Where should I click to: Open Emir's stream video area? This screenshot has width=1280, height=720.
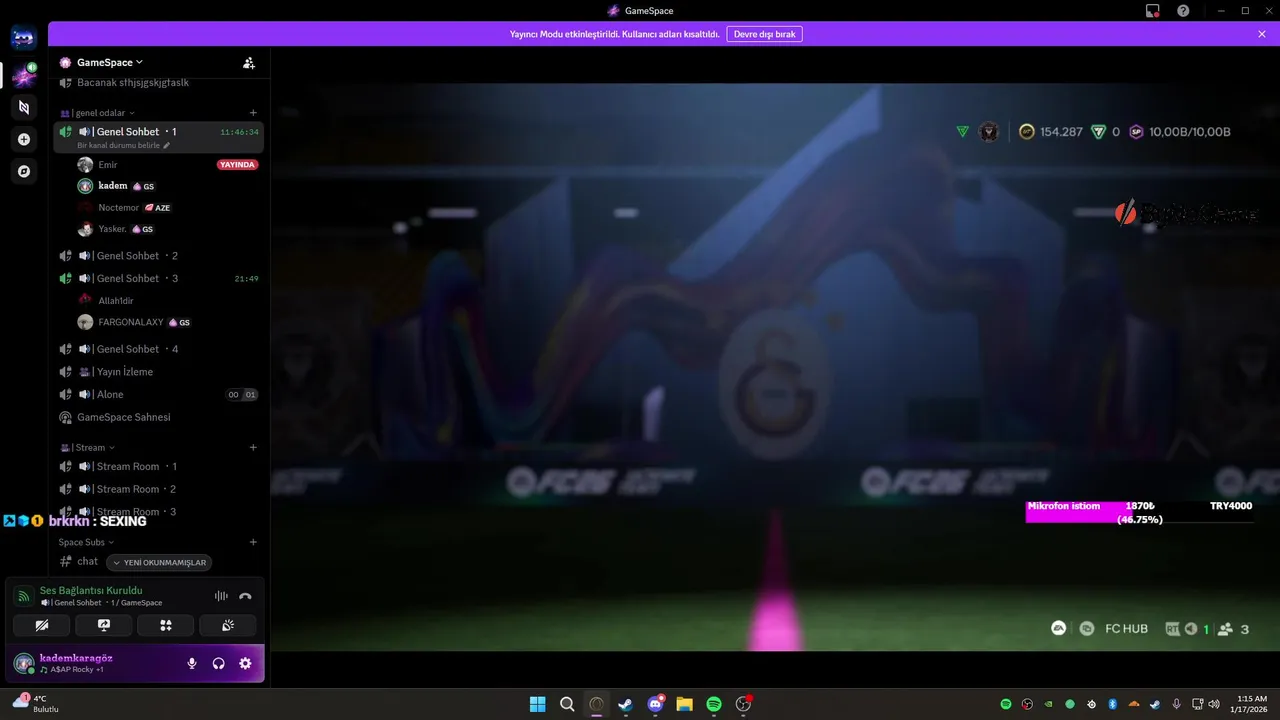tap(775, 367)
